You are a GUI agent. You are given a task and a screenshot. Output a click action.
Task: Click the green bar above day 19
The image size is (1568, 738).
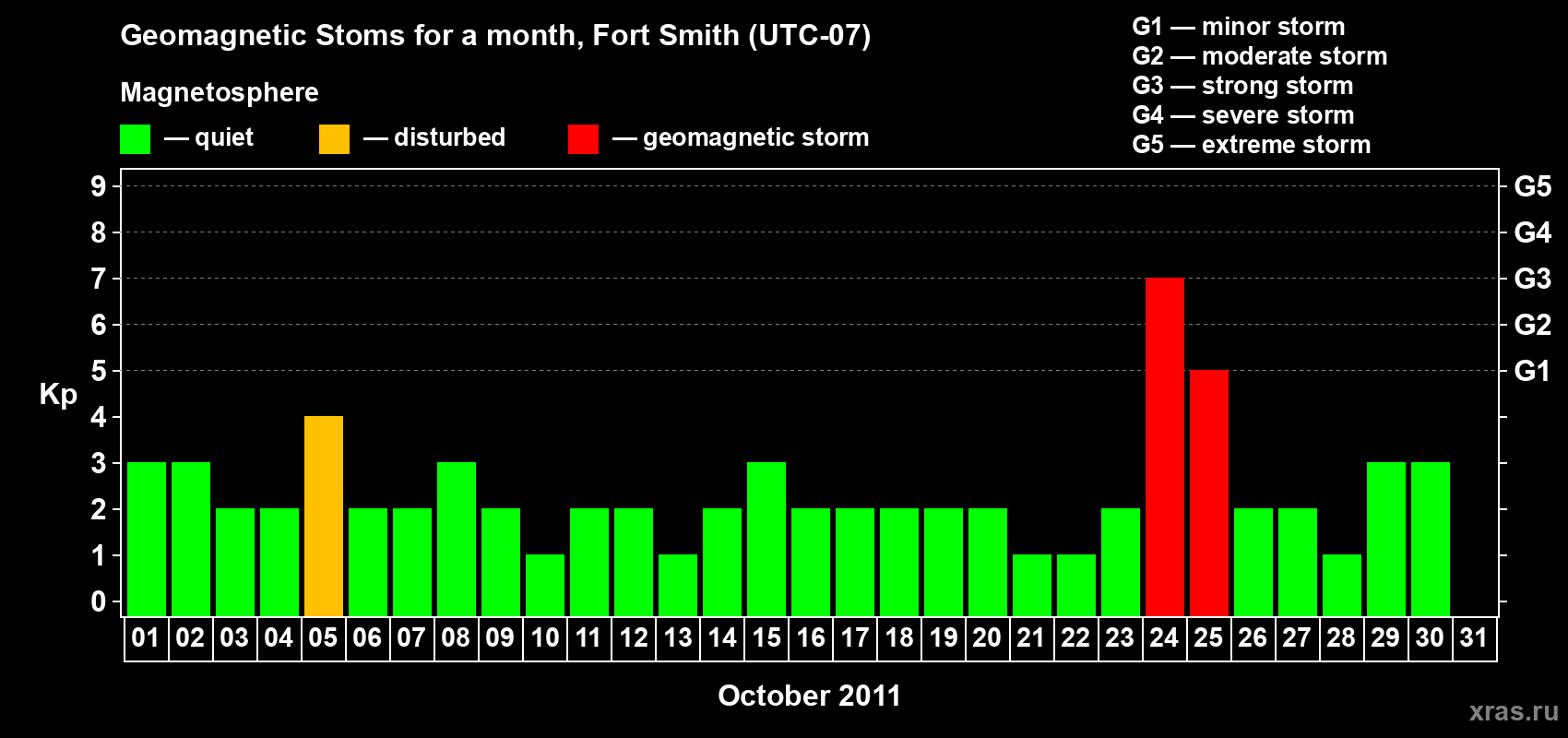click(944, 562)
